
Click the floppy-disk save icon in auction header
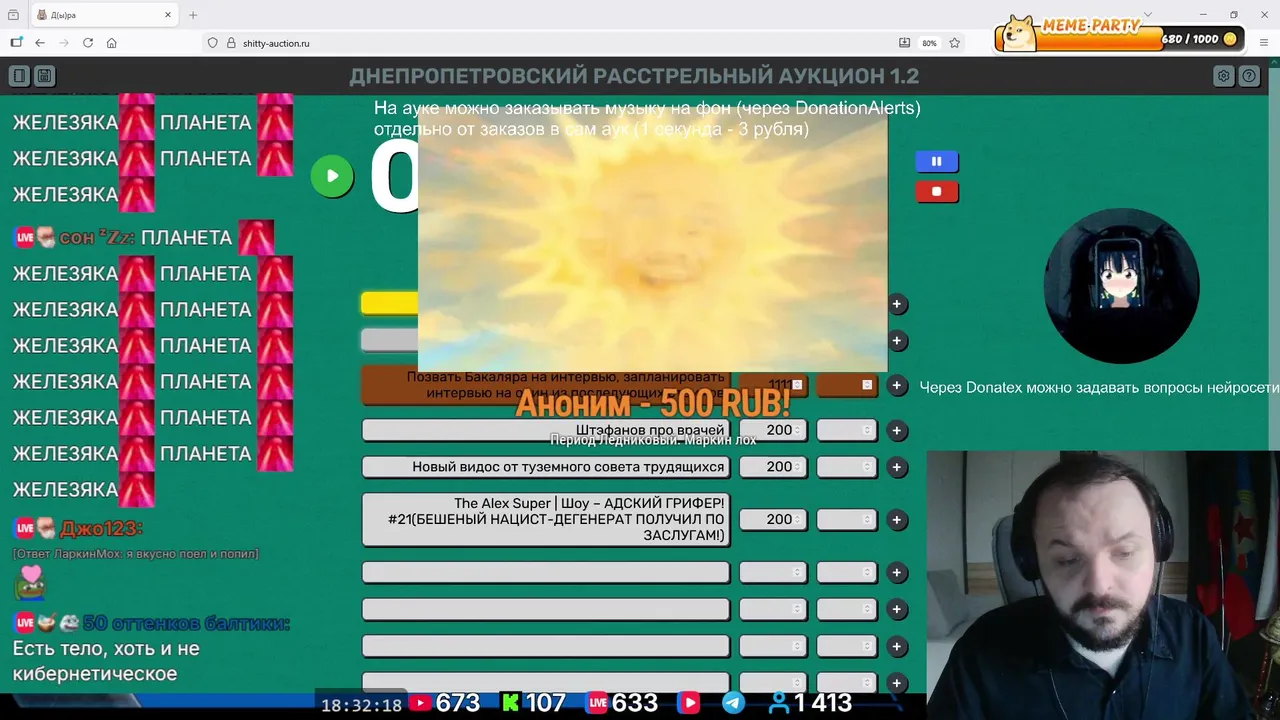coord(44,76)
